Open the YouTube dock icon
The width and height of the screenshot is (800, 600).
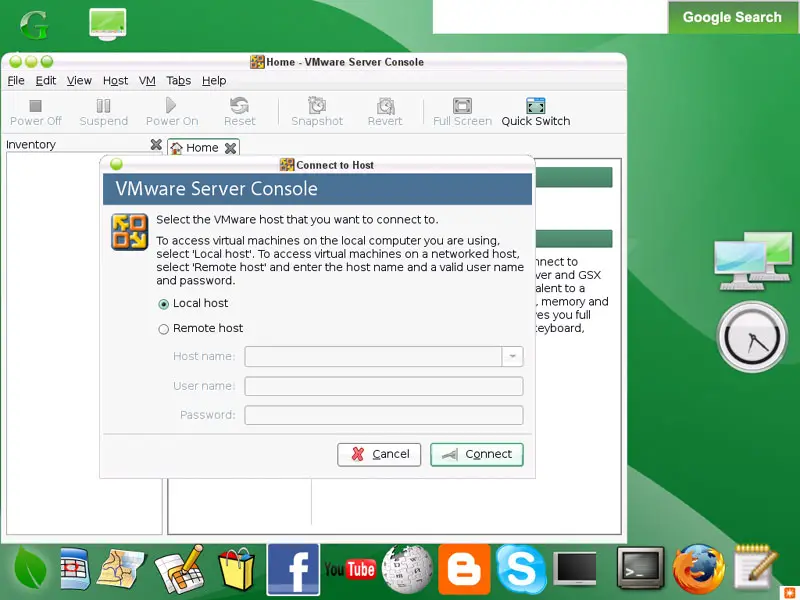coord(350,569)
